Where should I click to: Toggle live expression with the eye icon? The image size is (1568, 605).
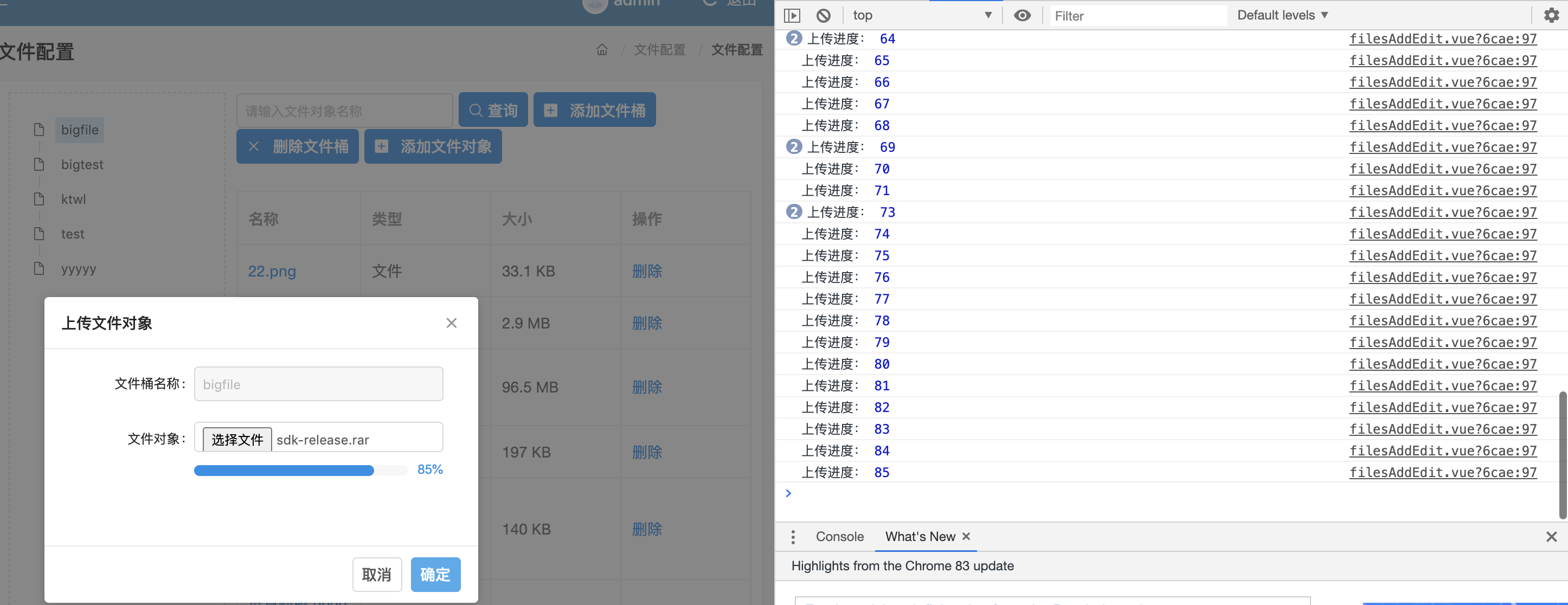tap(1023, 15)
